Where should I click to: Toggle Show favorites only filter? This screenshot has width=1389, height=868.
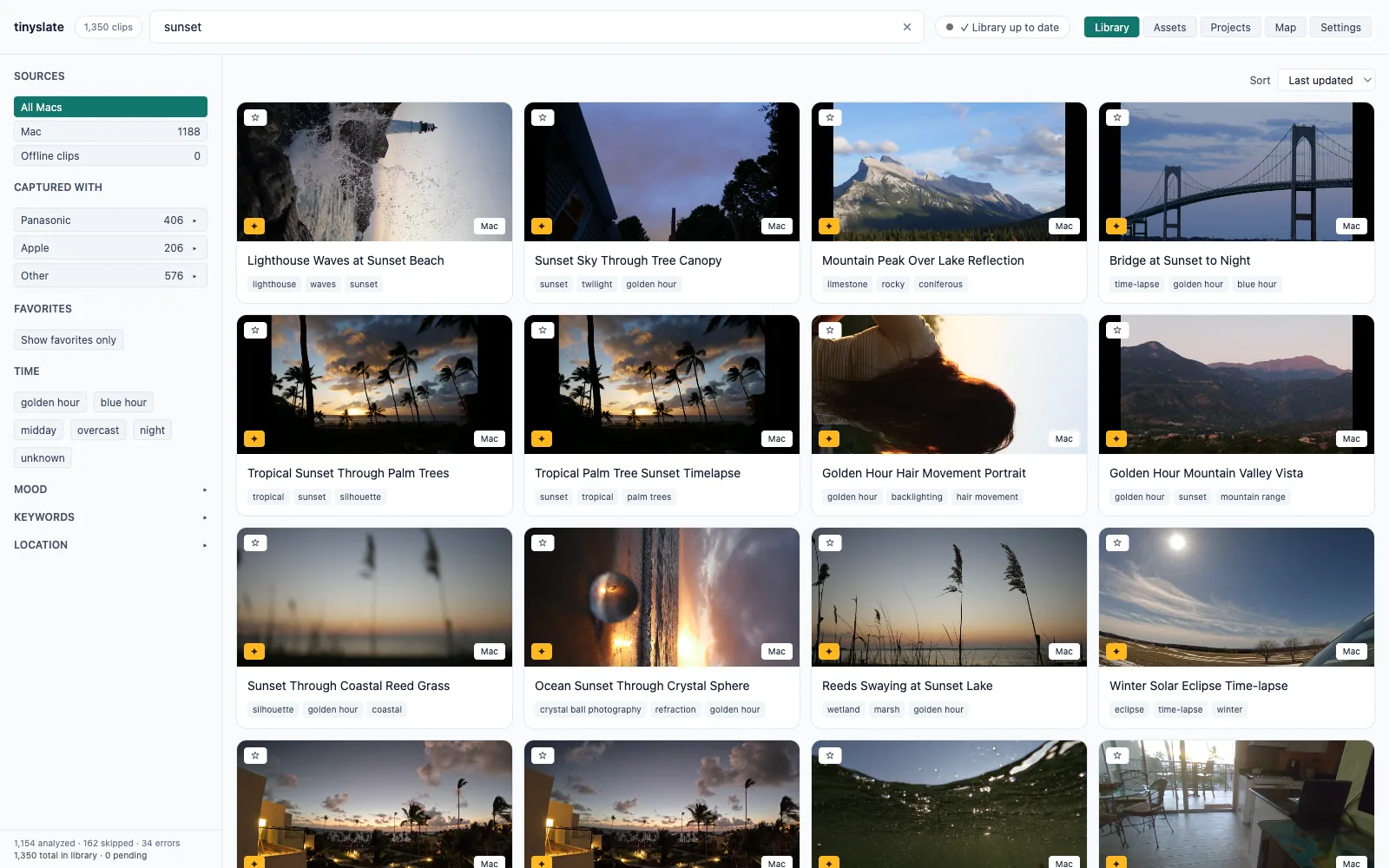[69, 339]
